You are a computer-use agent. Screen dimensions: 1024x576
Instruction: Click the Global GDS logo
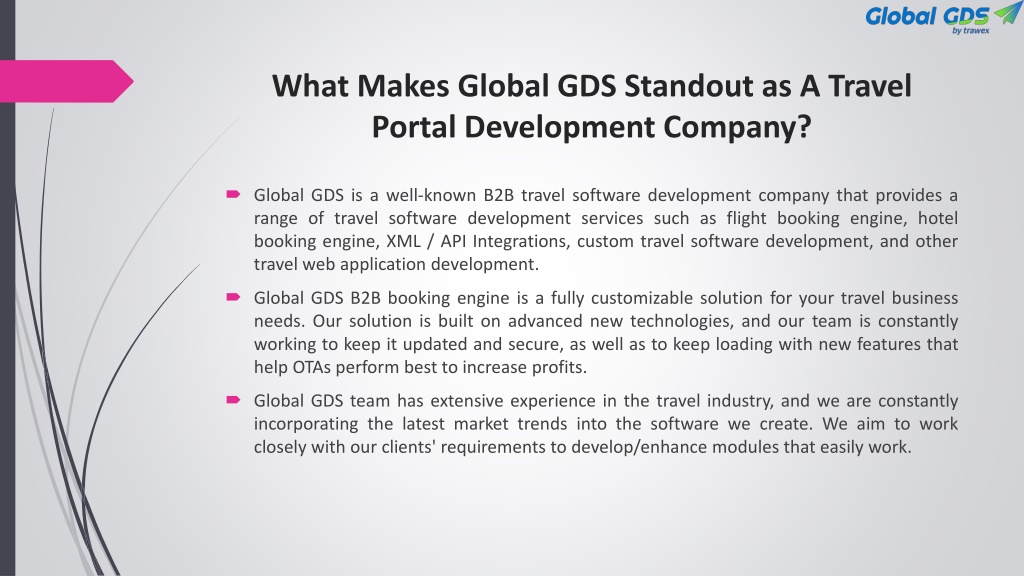pyautogui.click(x=942, y=18)
